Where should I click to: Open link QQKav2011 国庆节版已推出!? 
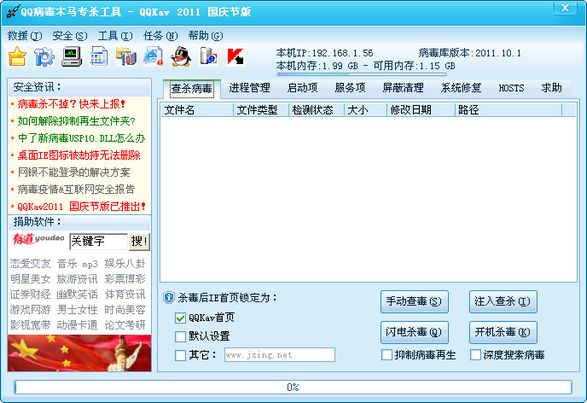(81, 206)
